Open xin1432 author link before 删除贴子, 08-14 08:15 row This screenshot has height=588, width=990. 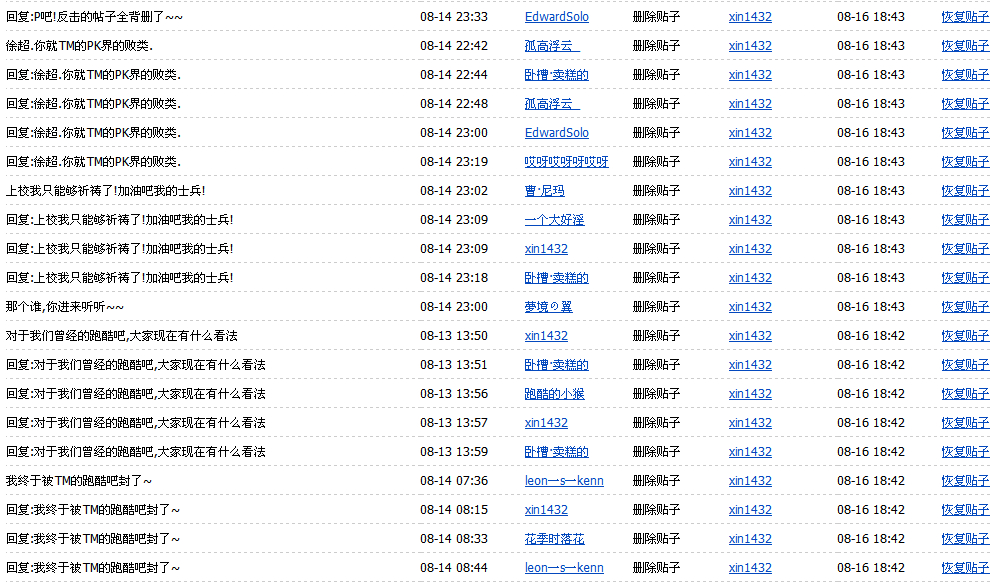pyautogui.click(x=546, y=511)
